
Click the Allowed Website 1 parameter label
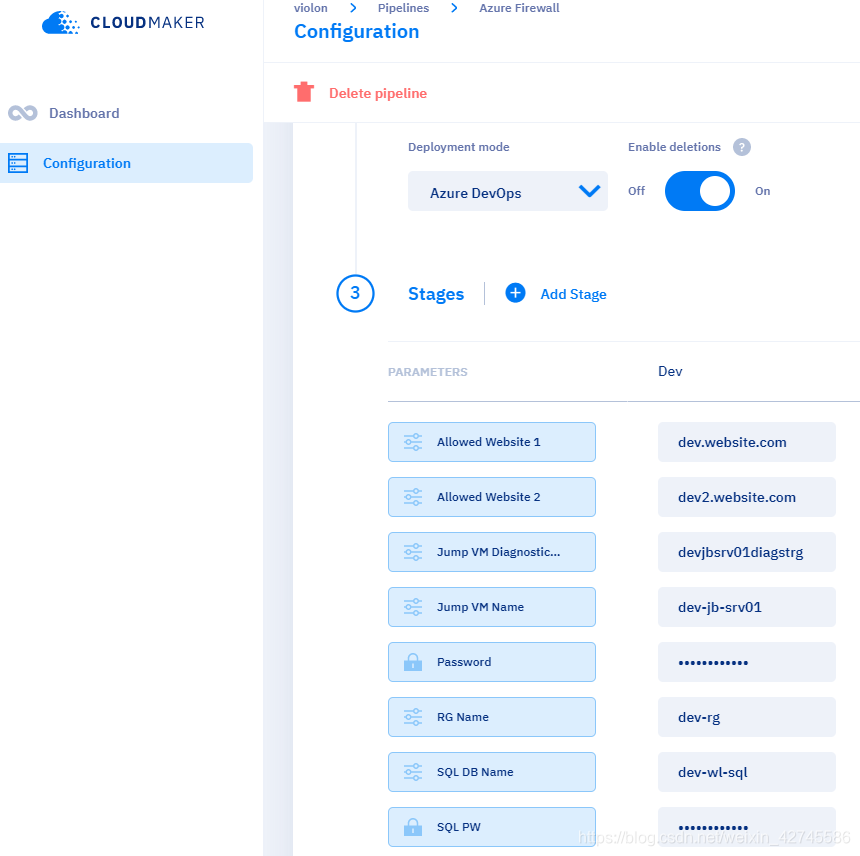(x=488, y=442)
